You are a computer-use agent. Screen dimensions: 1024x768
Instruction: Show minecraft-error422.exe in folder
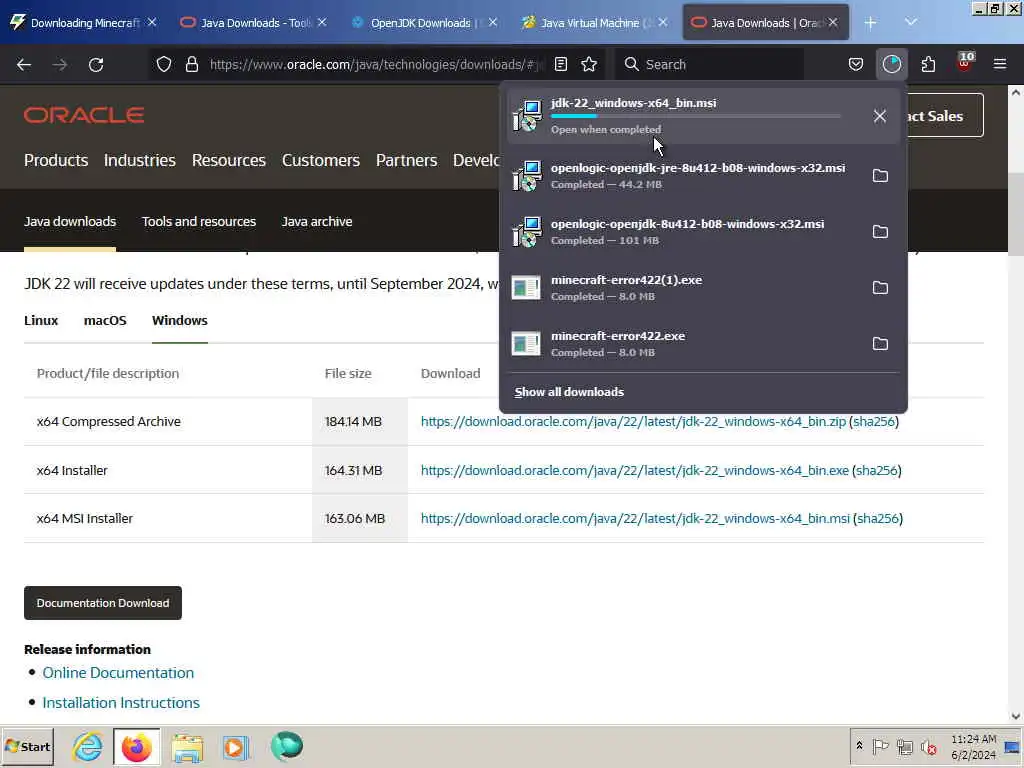coord(880,344)
